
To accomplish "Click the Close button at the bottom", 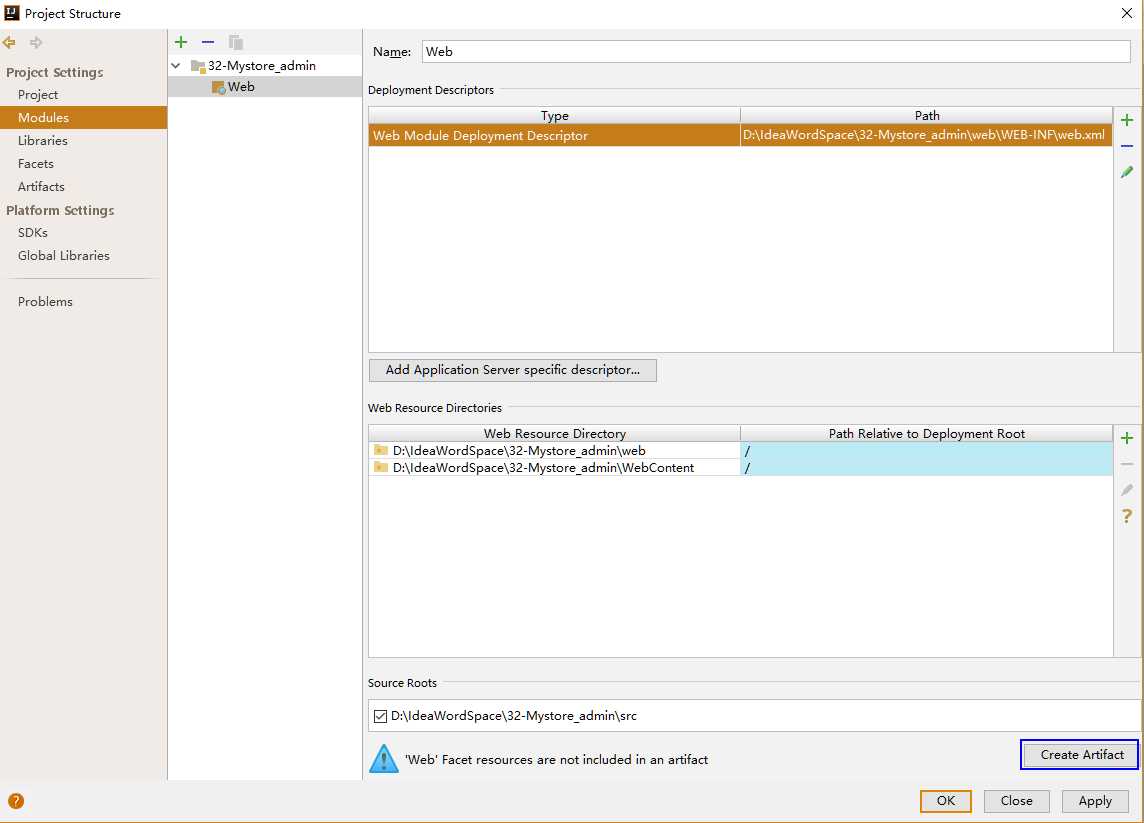I will (x=1016, y=800).
